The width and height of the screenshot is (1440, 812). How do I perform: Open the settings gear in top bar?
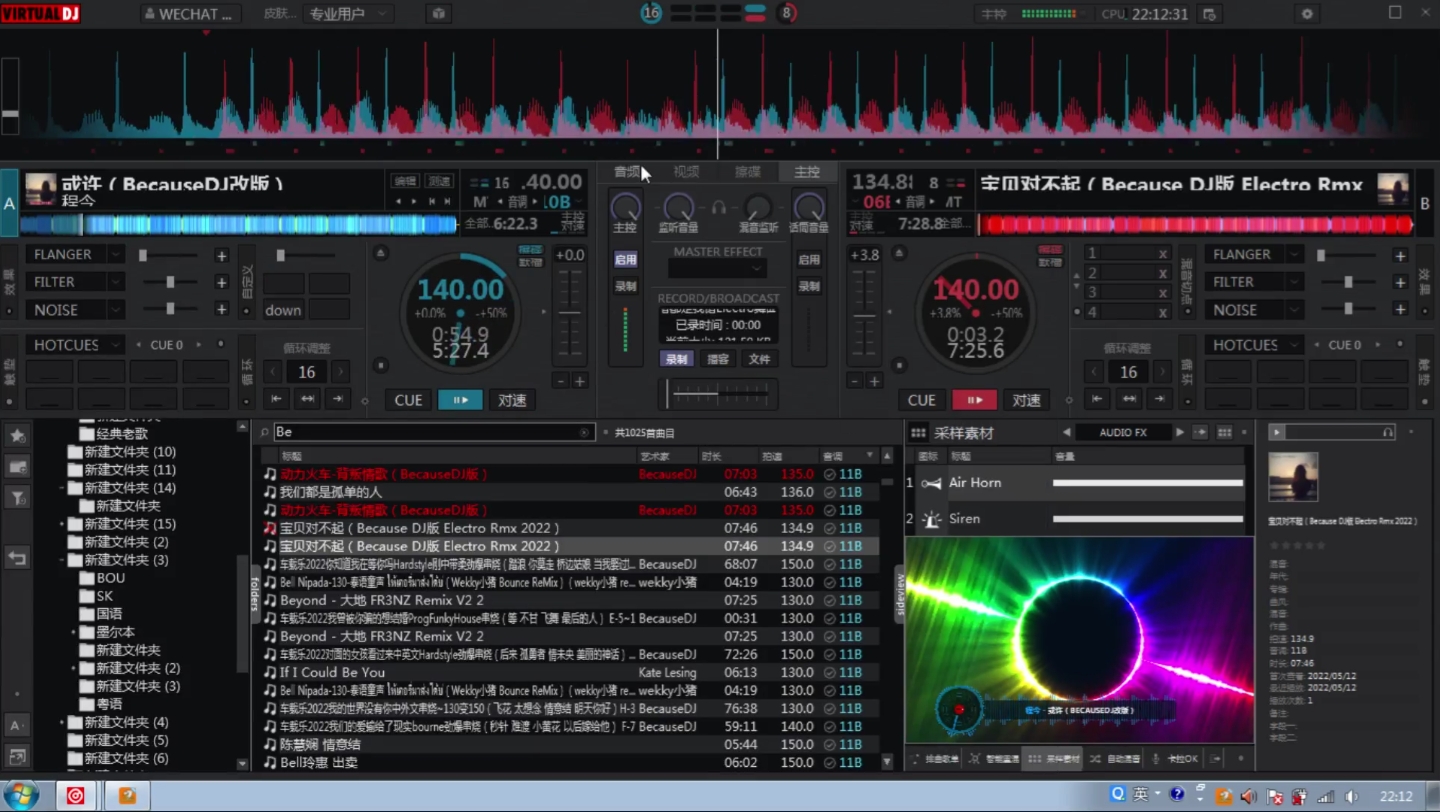point(1307,14)
